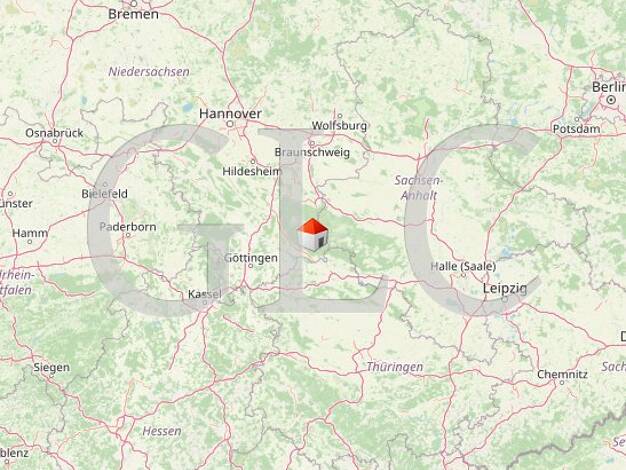
Task: Click the Chemnitz city dot marker
Action: click(562, 383)
